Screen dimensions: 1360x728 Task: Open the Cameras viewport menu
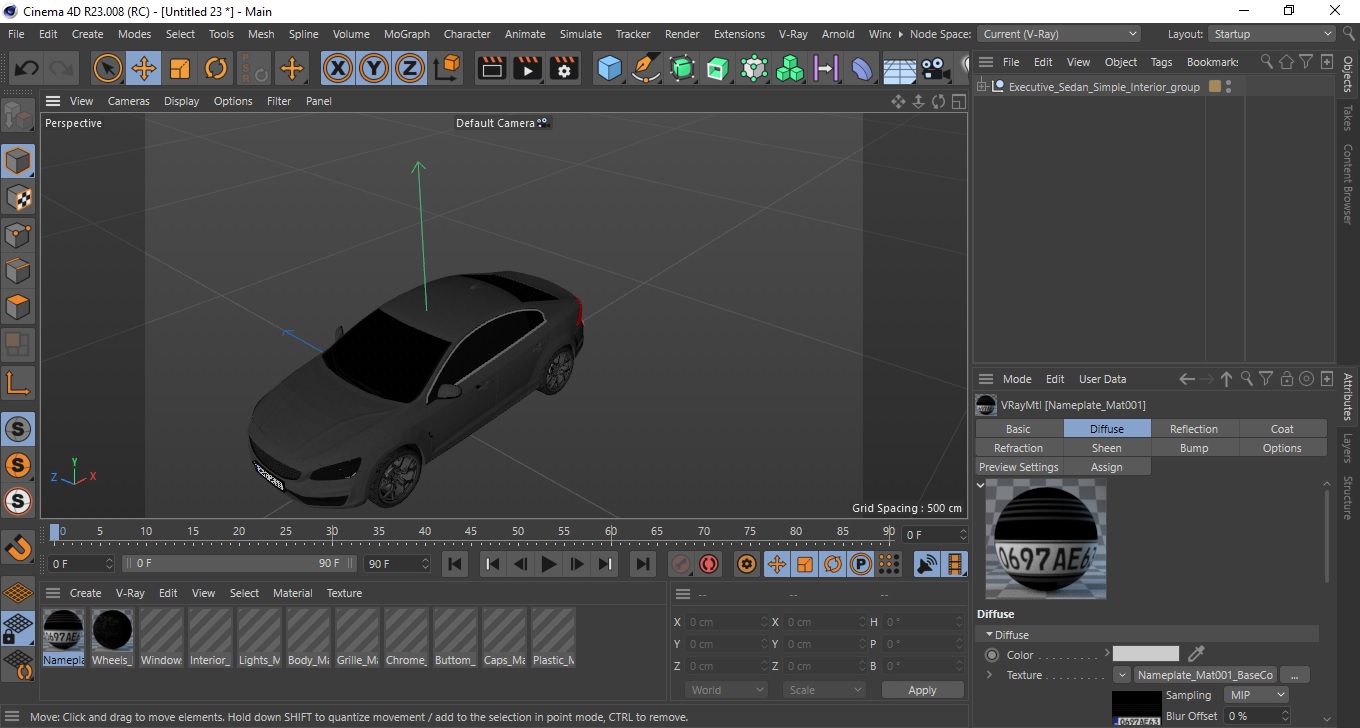tap(129, 101)
